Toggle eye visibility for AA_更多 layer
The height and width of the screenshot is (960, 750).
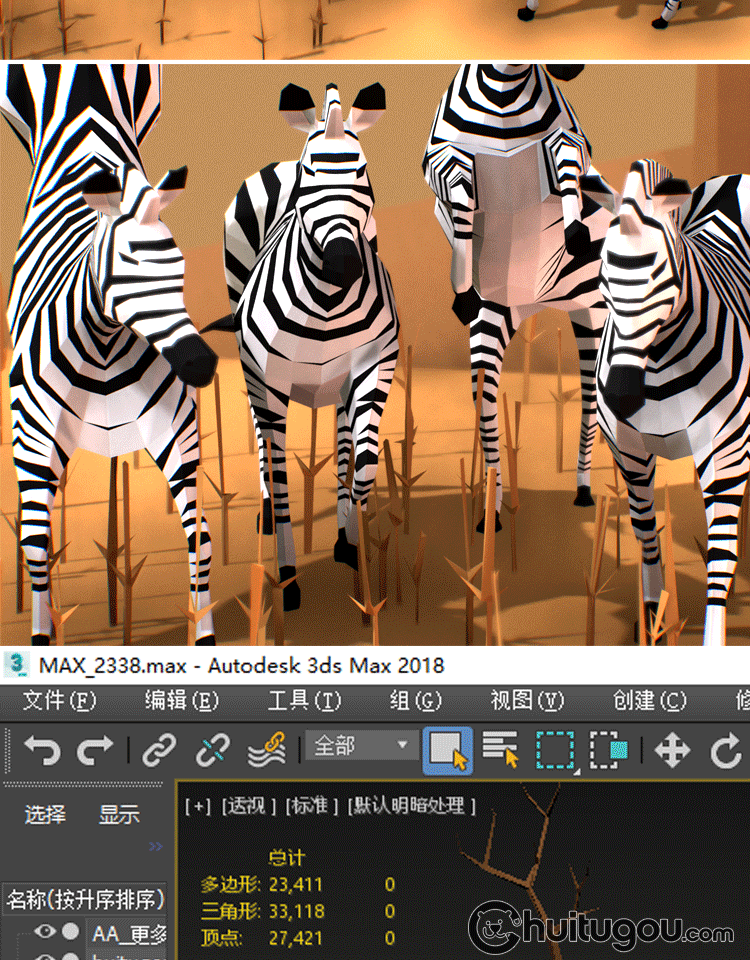(x=45, y=932)
